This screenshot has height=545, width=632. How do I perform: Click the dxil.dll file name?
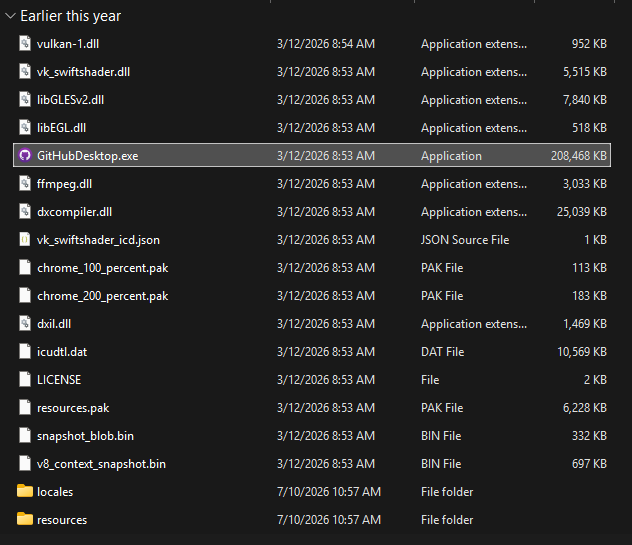click(x=54, y=324)
